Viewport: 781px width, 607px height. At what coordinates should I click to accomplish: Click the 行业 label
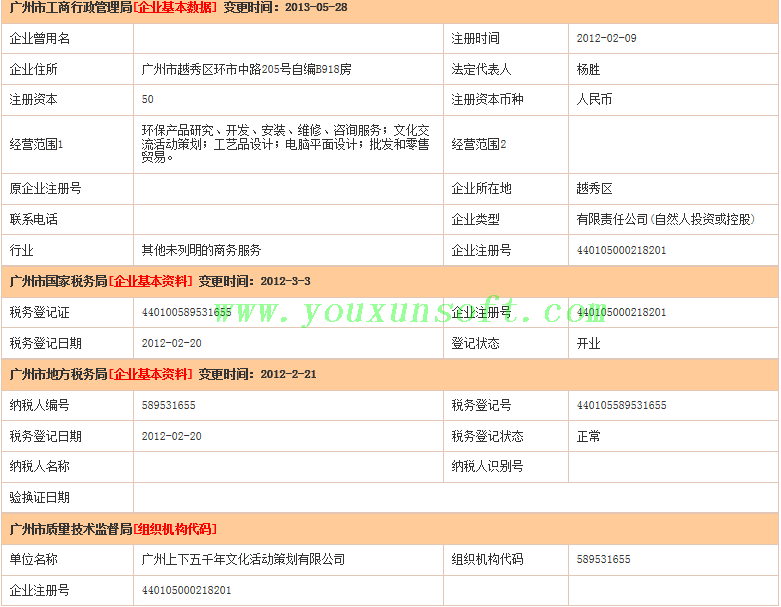[x=21, y=250]
